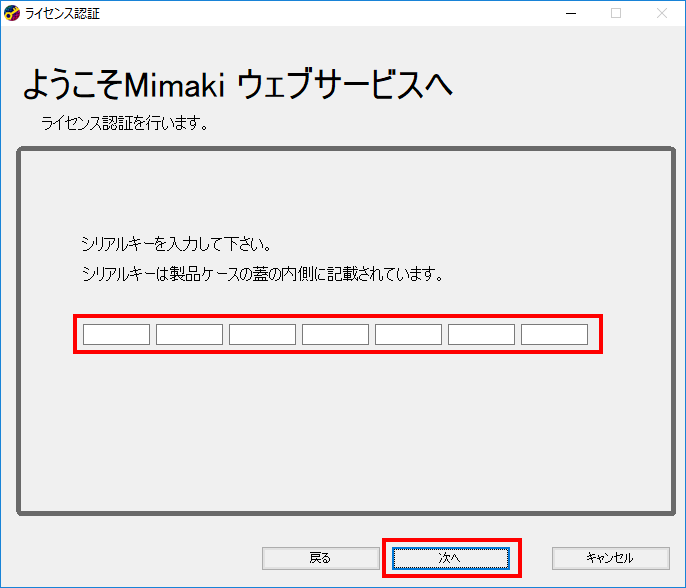
Task: Click the ライセンス認証 title bar text
Action: pos(63,14)
